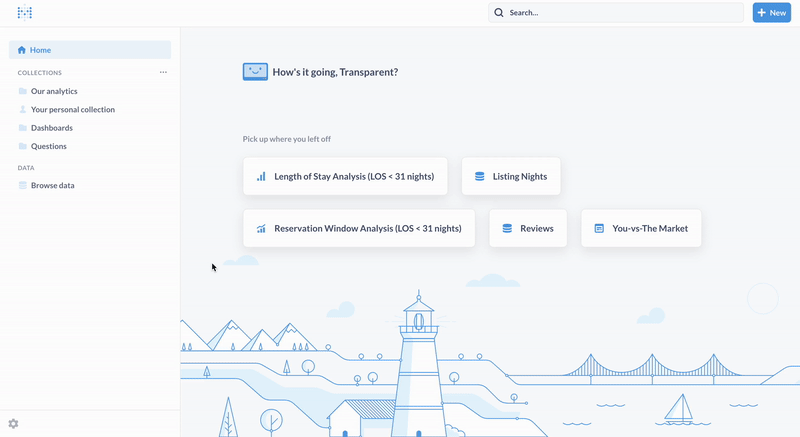Click the Reservation Window chart icon
Screen dimensions: 800x437
(x=261, y=228)
